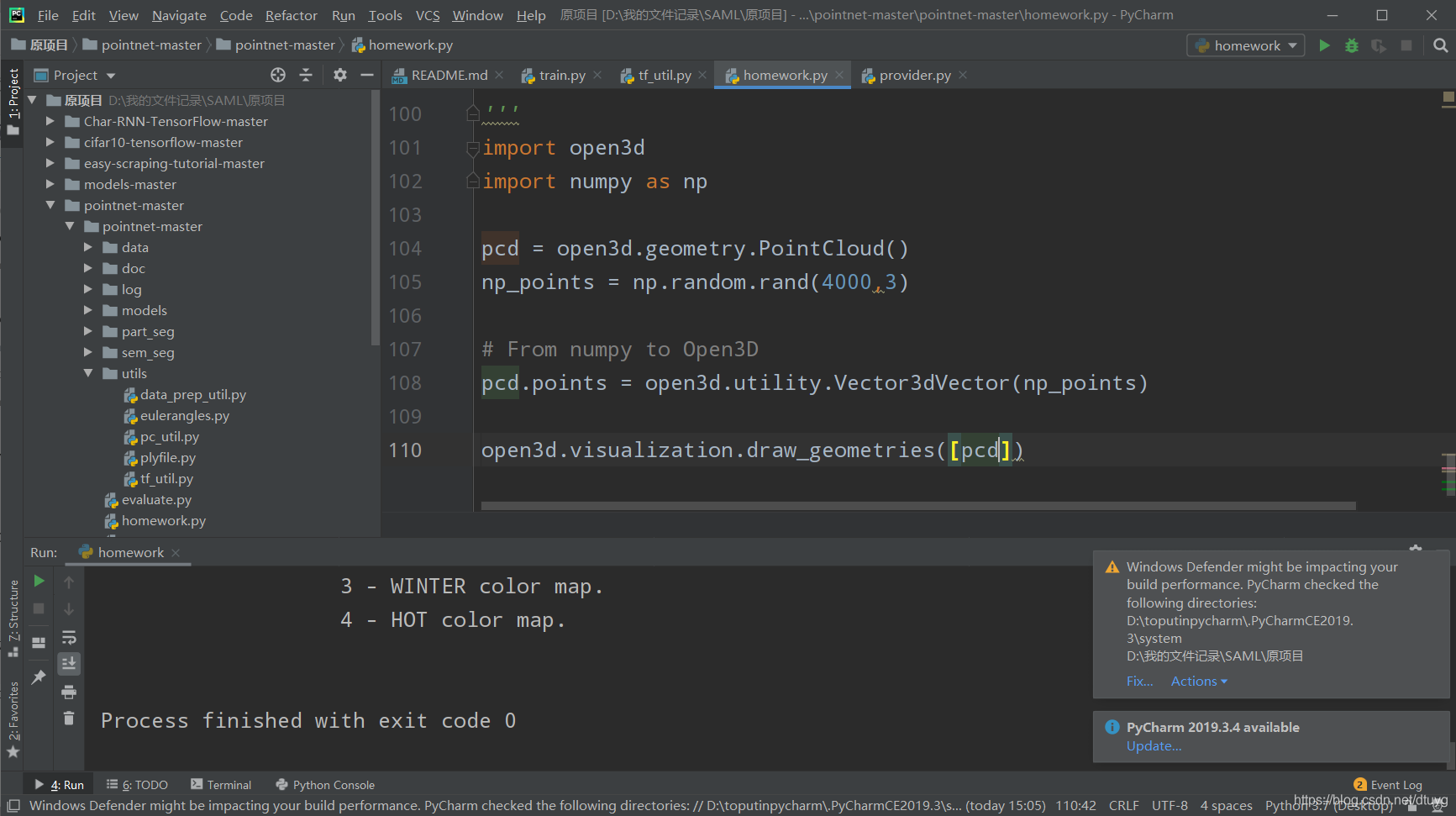This screenshot has width=1456, height=816.
Task: Click the 4 spaces indent setting
Action: tap(1226, 805)
